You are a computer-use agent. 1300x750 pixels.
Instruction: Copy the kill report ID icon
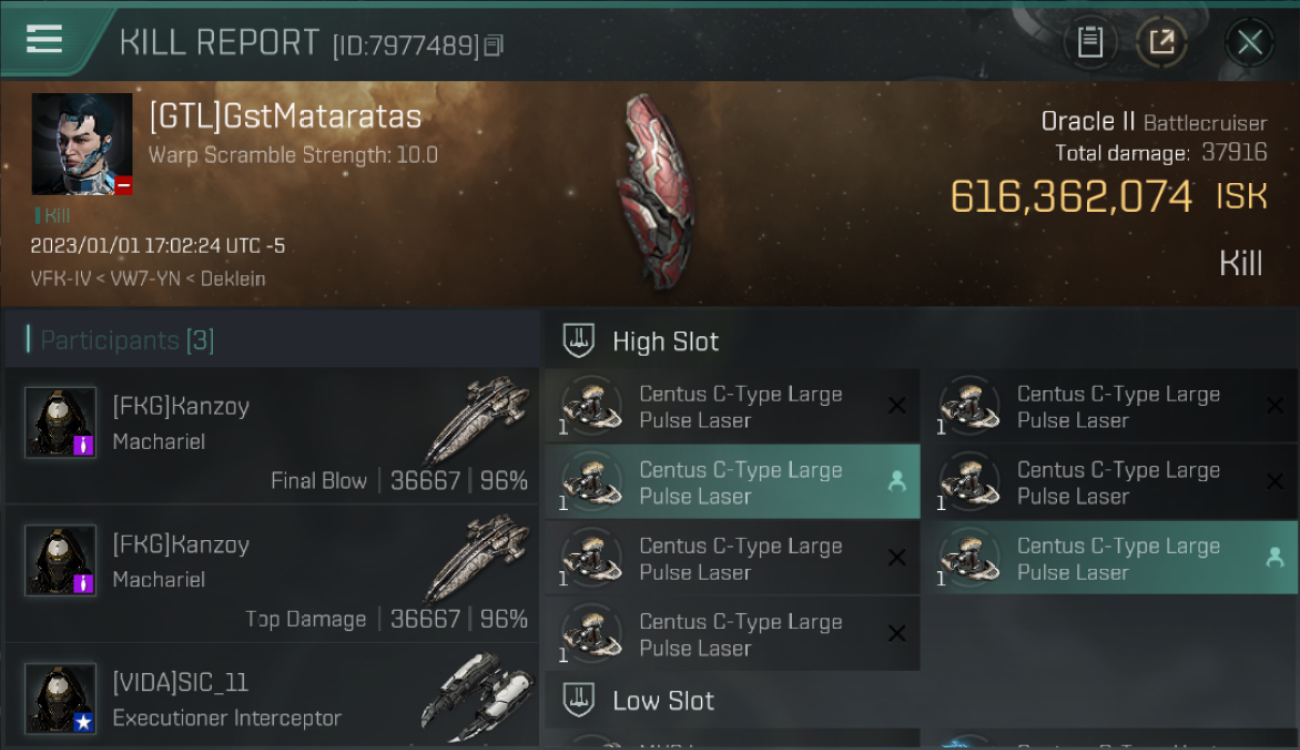coord(494,46)
